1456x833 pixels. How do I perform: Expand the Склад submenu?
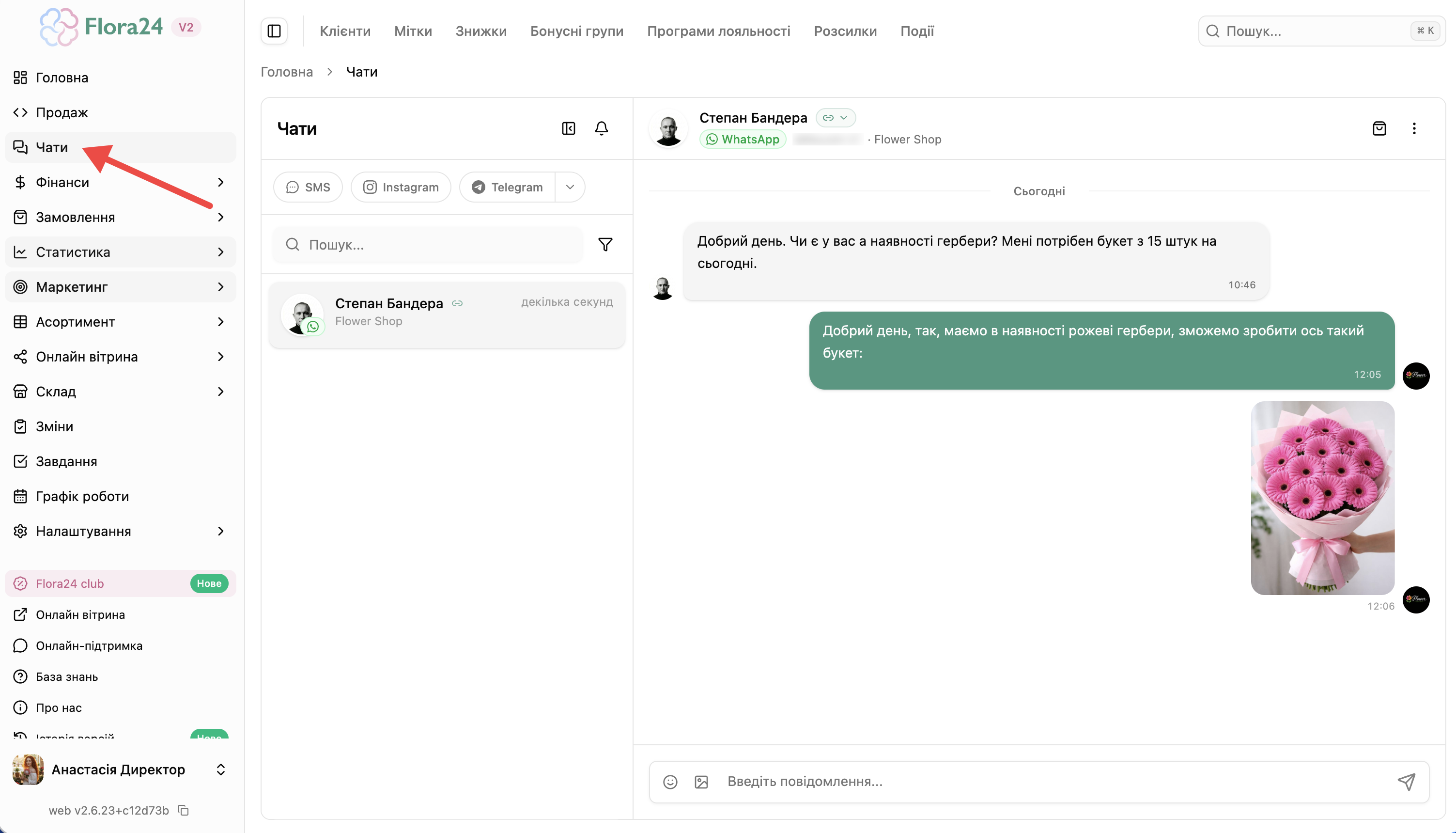pos(221,392)
